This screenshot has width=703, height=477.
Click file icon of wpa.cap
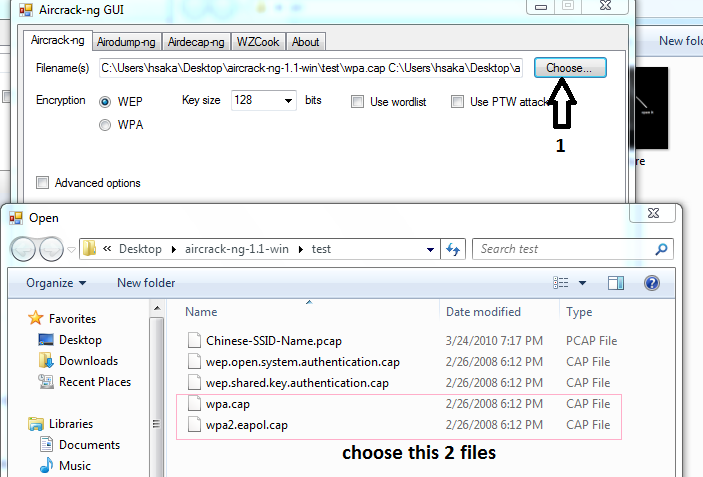pos(194,404)
